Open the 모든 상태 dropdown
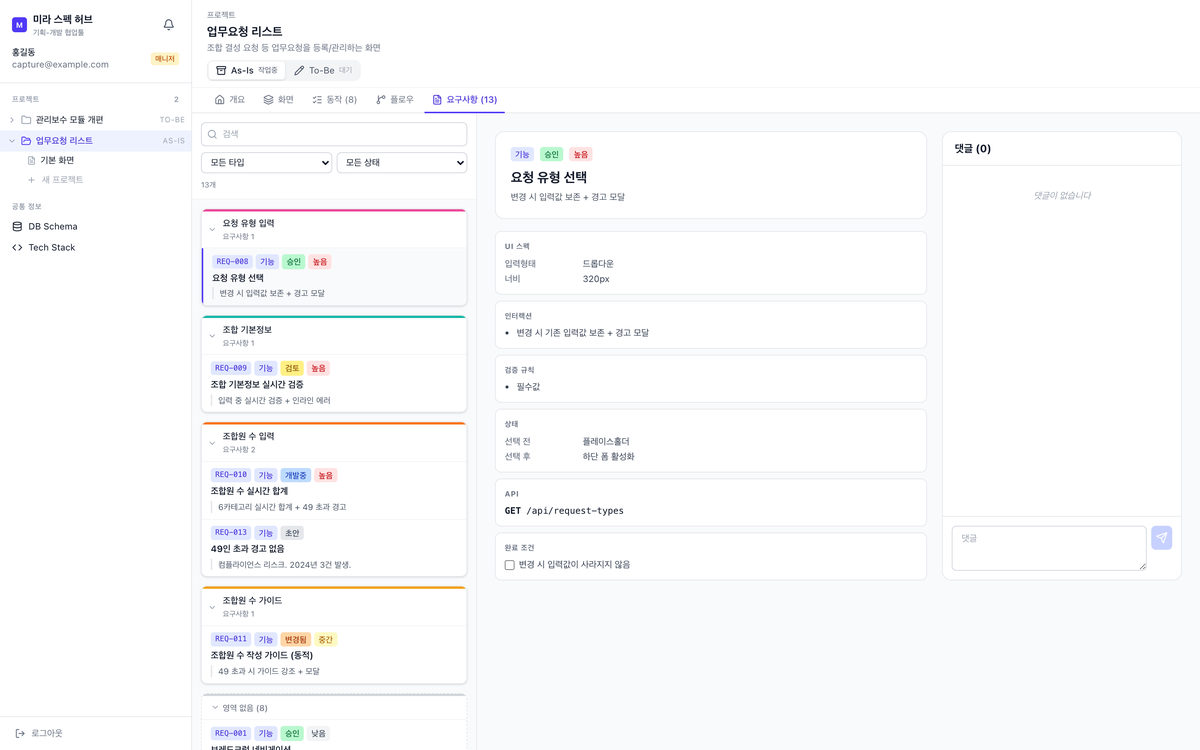 click(x=402, y=162)
